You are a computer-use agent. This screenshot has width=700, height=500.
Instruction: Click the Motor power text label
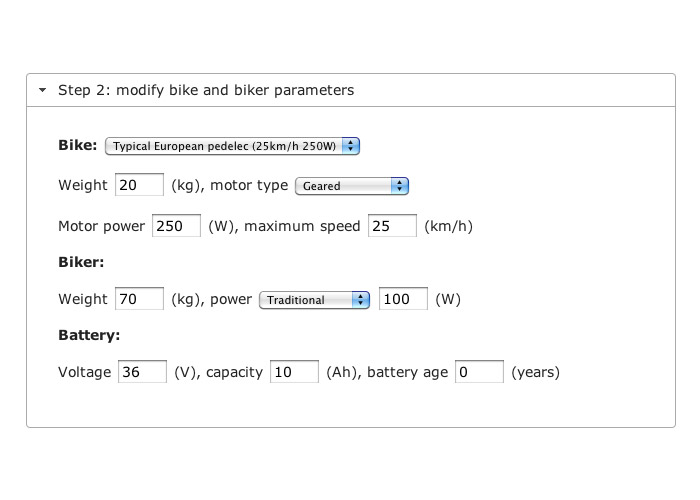(102, 226)
